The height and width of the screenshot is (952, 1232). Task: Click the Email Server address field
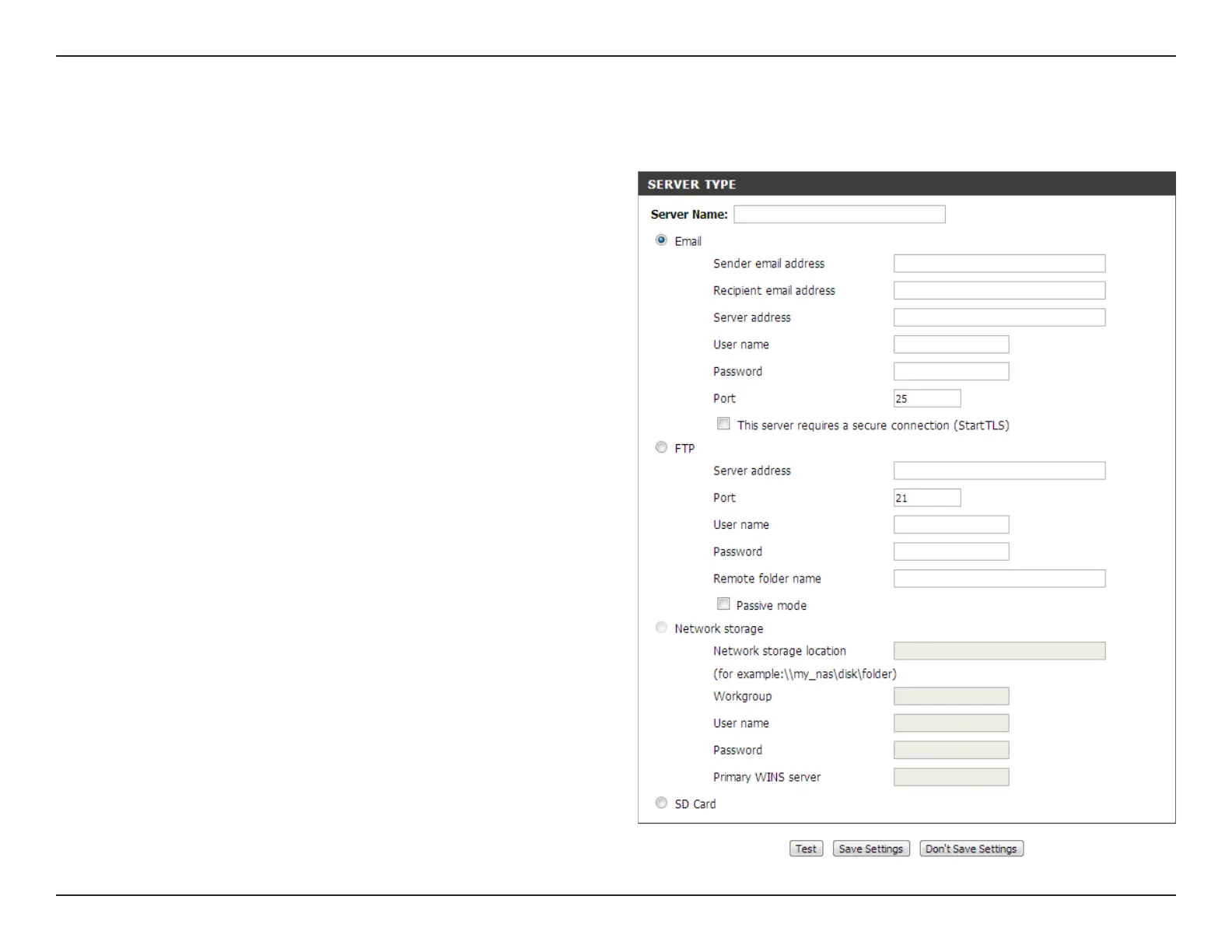[999, 317]
